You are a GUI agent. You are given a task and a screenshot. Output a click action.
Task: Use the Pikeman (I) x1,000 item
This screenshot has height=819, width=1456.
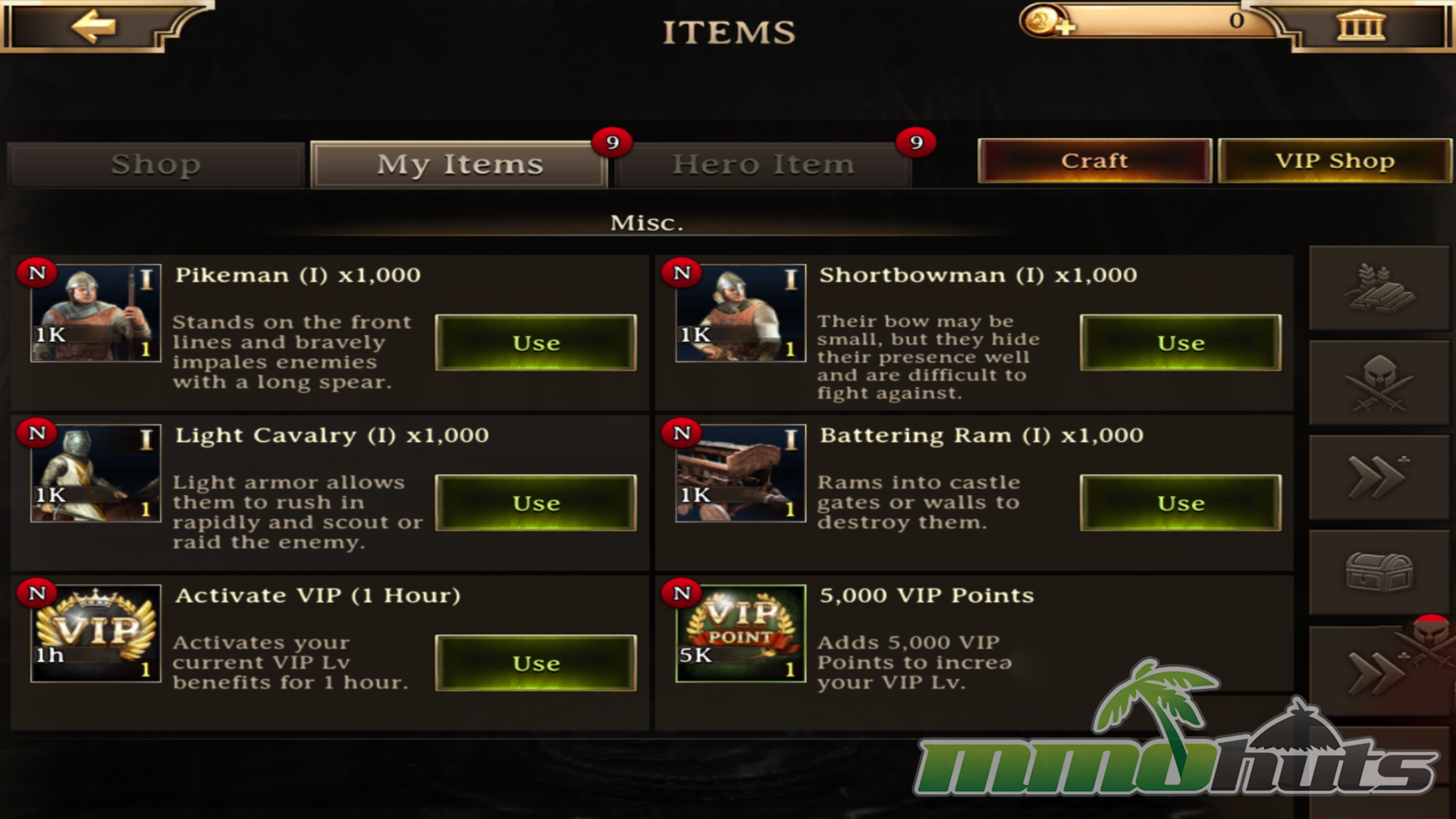pos(536,343)
